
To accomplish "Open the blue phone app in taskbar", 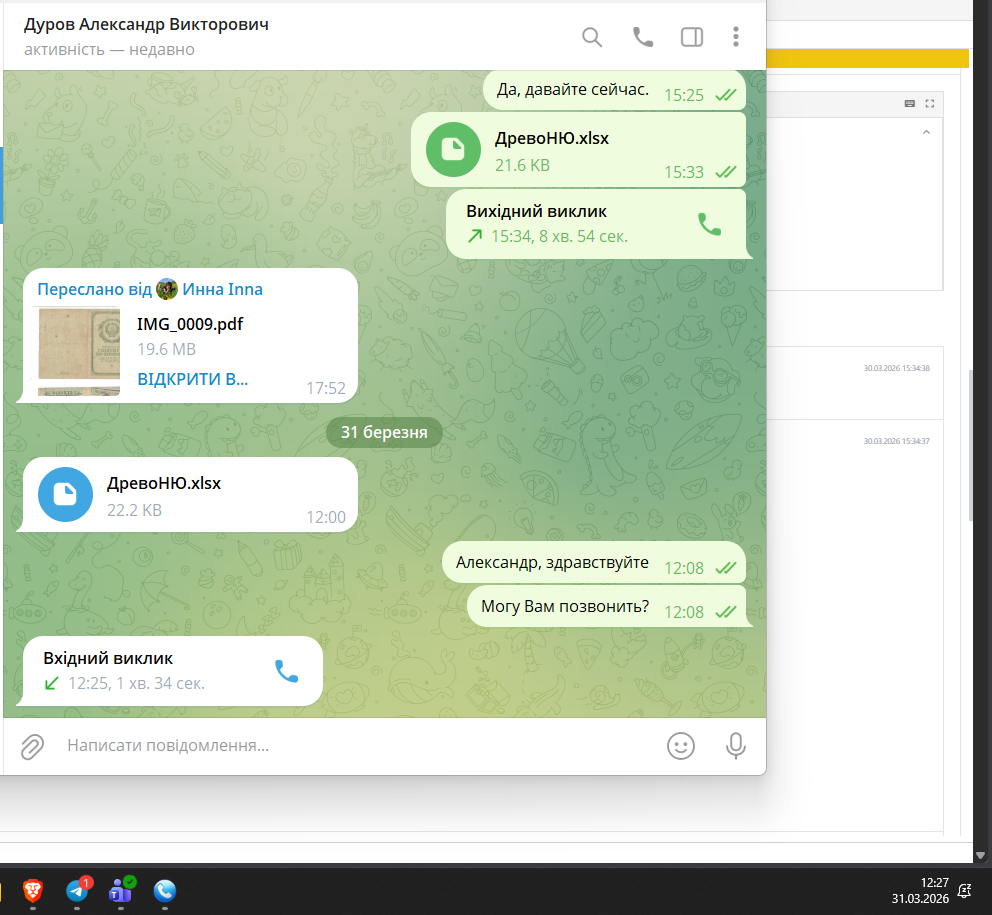I will pos(164,891).
